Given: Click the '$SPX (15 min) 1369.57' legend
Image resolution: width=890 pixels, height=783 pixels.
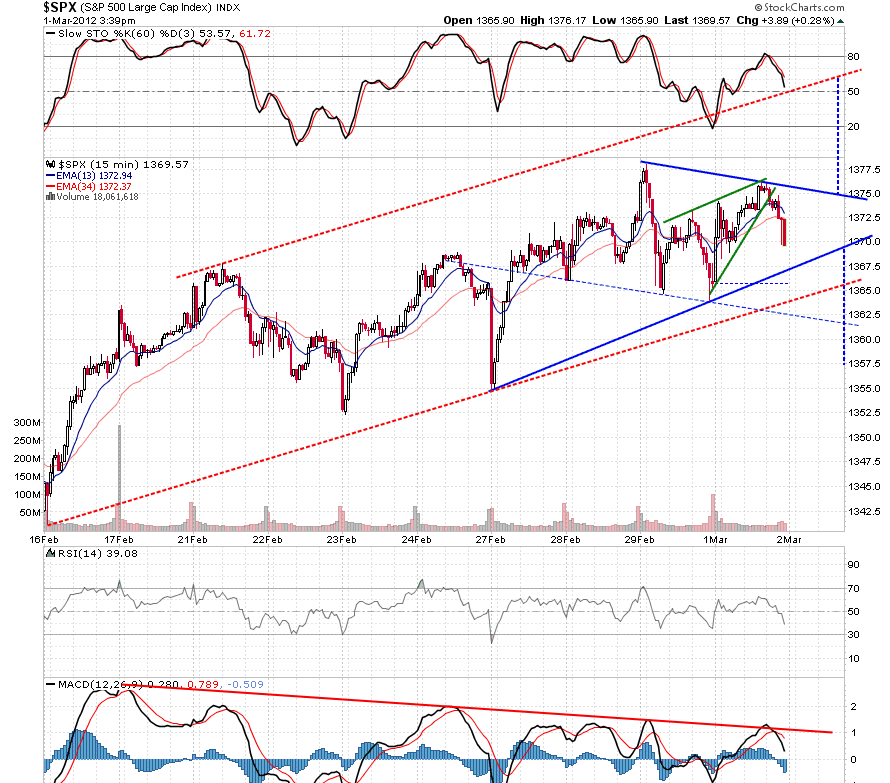Looking at the screenshot, I should pos(123,165).
